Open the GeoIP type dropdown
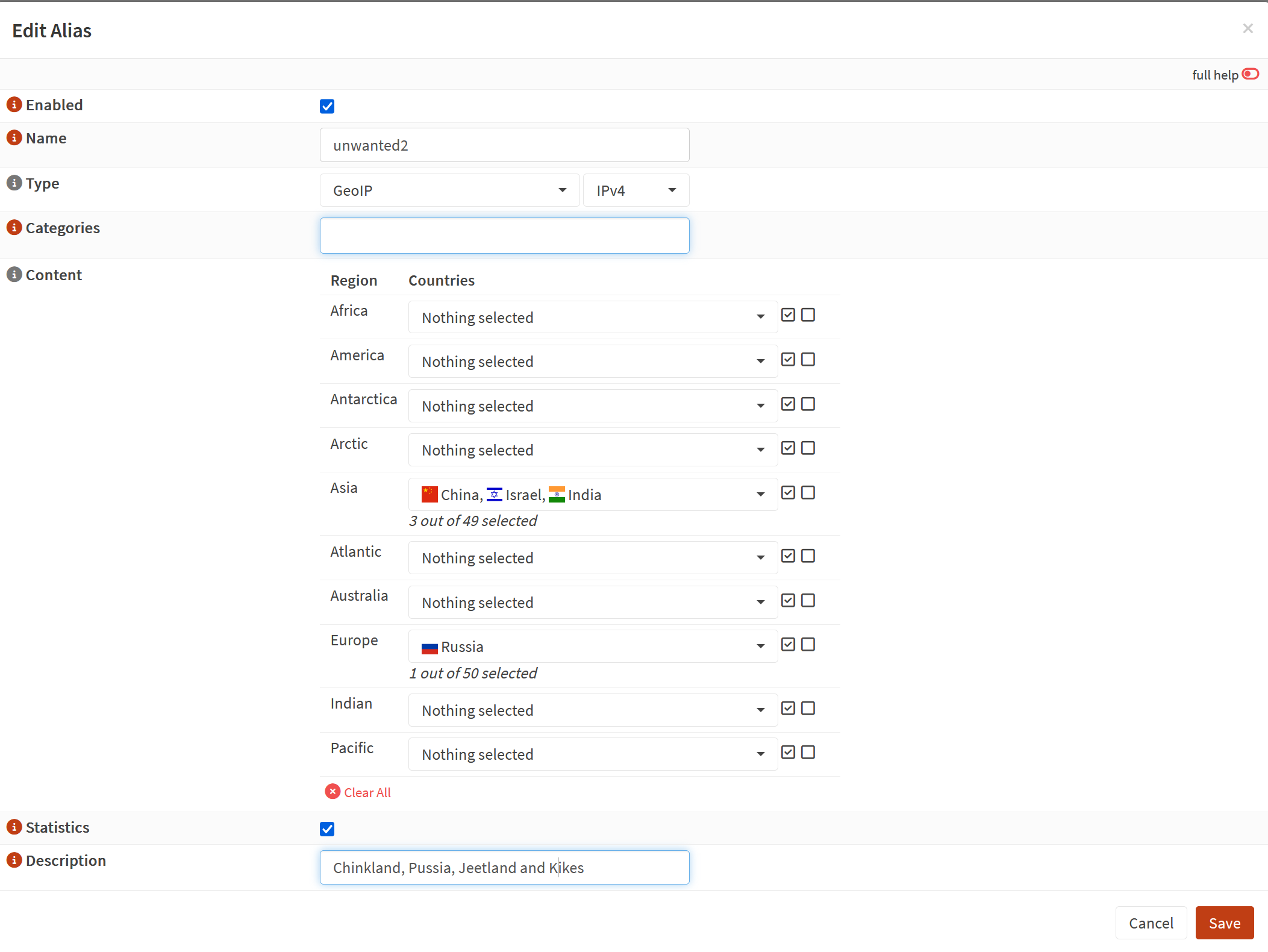The width and height of the screenshot is (1268, 952). pyautogui.click(x=449, y=190)
